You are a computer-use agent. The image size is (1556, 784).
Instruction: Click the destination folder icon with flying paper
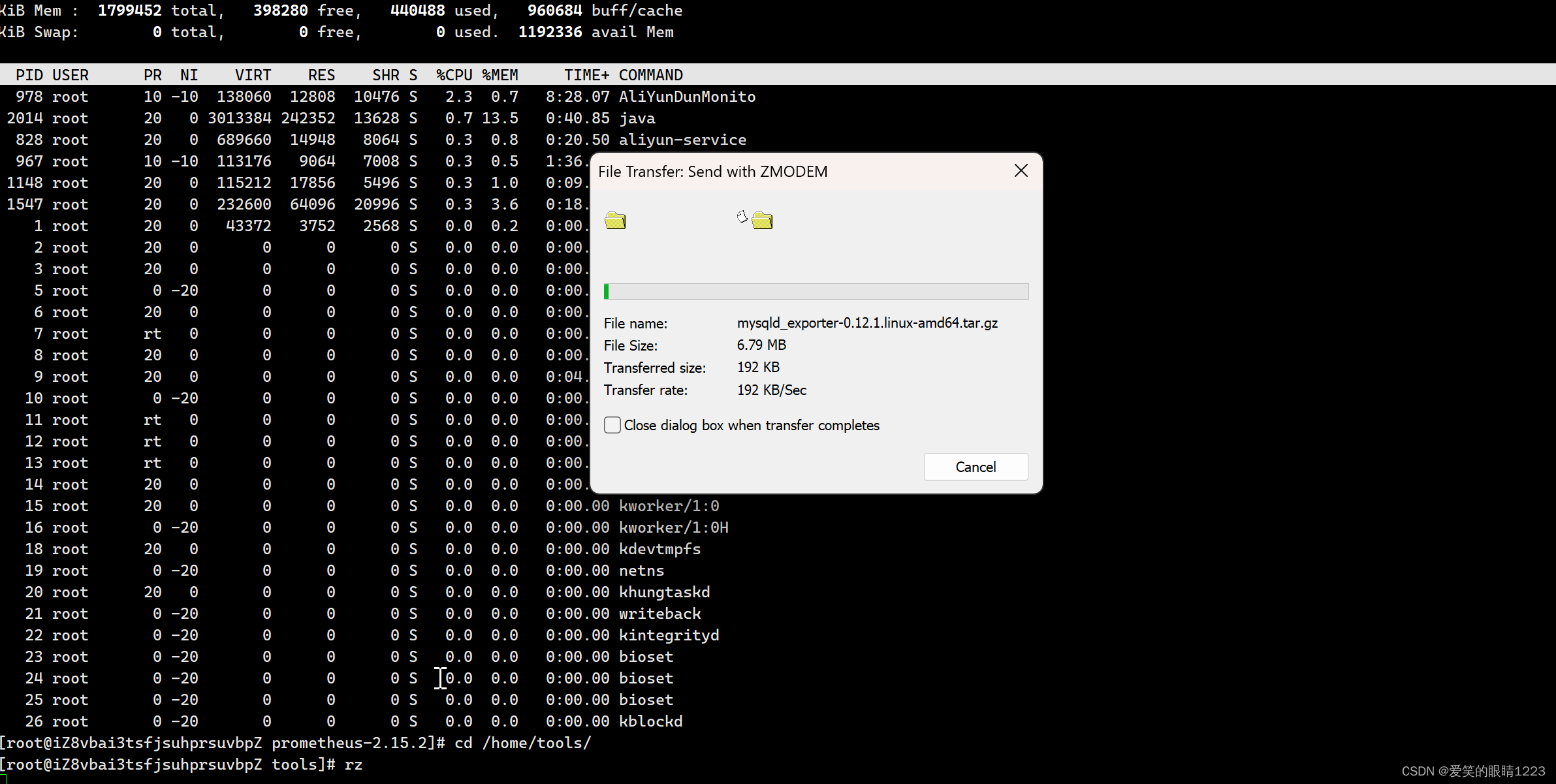click(x=756, y=220)
